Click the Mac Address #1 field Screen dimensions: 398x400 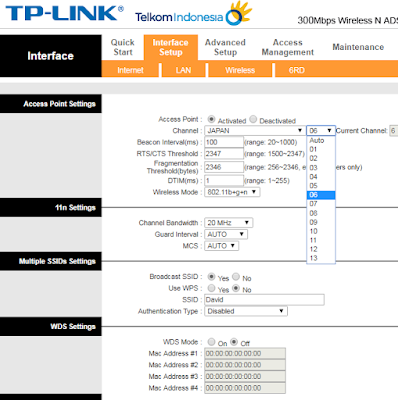pos(245,354)
